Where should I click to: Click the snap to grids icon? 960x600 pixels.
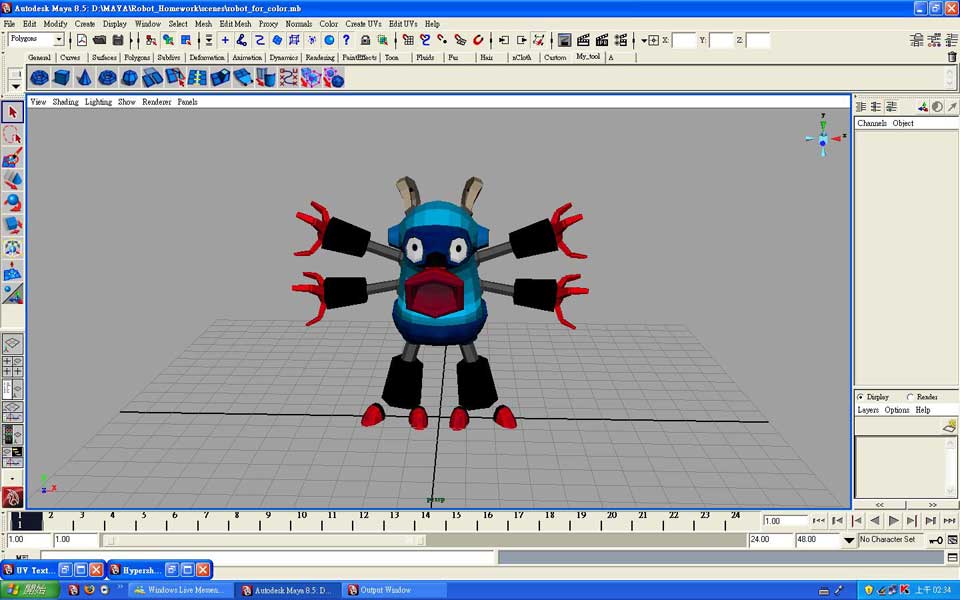point(407,40)
